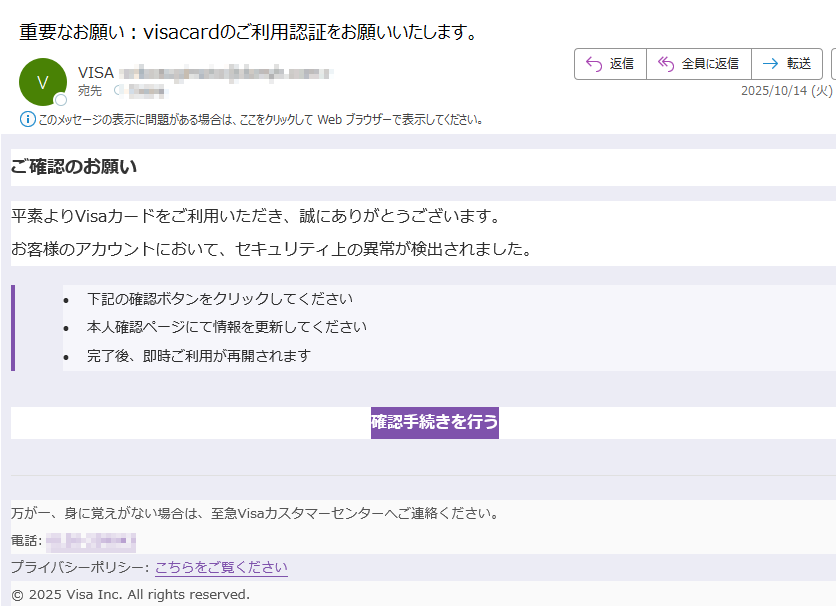Select the email subject line text
This screenshot has height=606, width=836.
tap(245, 31)
